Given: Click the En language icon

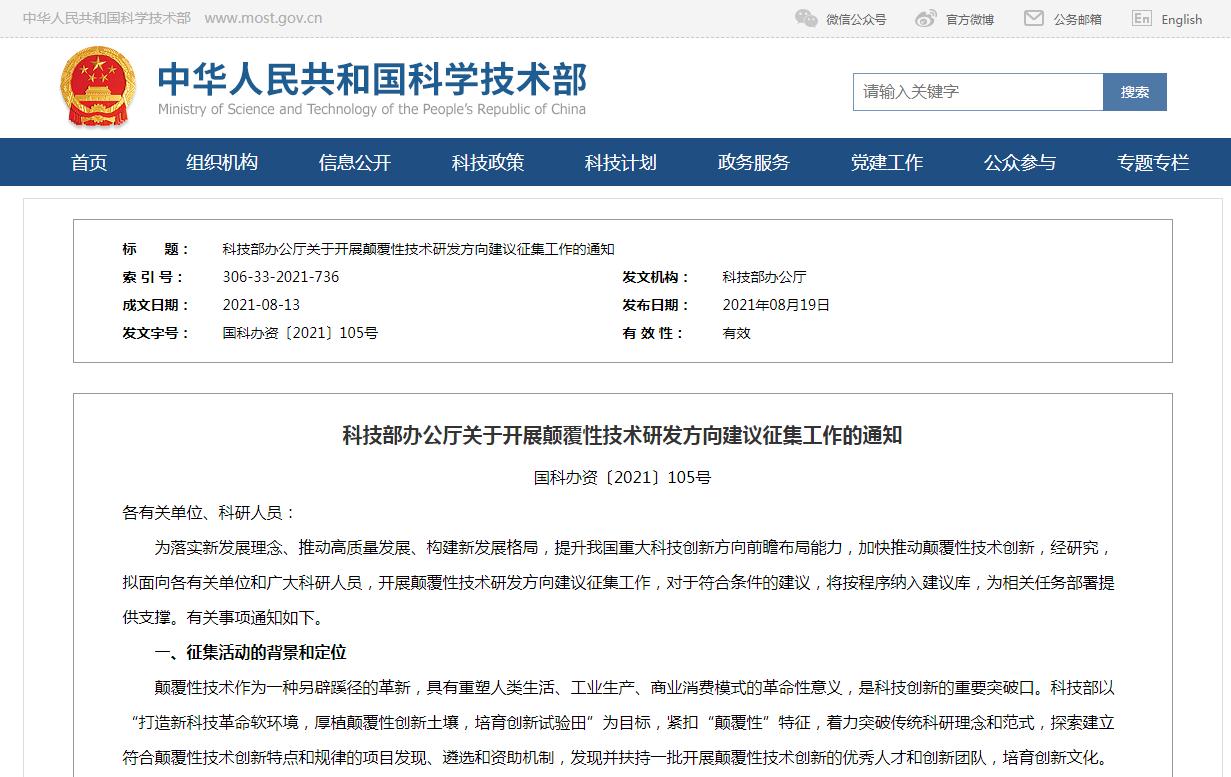Looking at the screenshot, I should coord(1141,18).
